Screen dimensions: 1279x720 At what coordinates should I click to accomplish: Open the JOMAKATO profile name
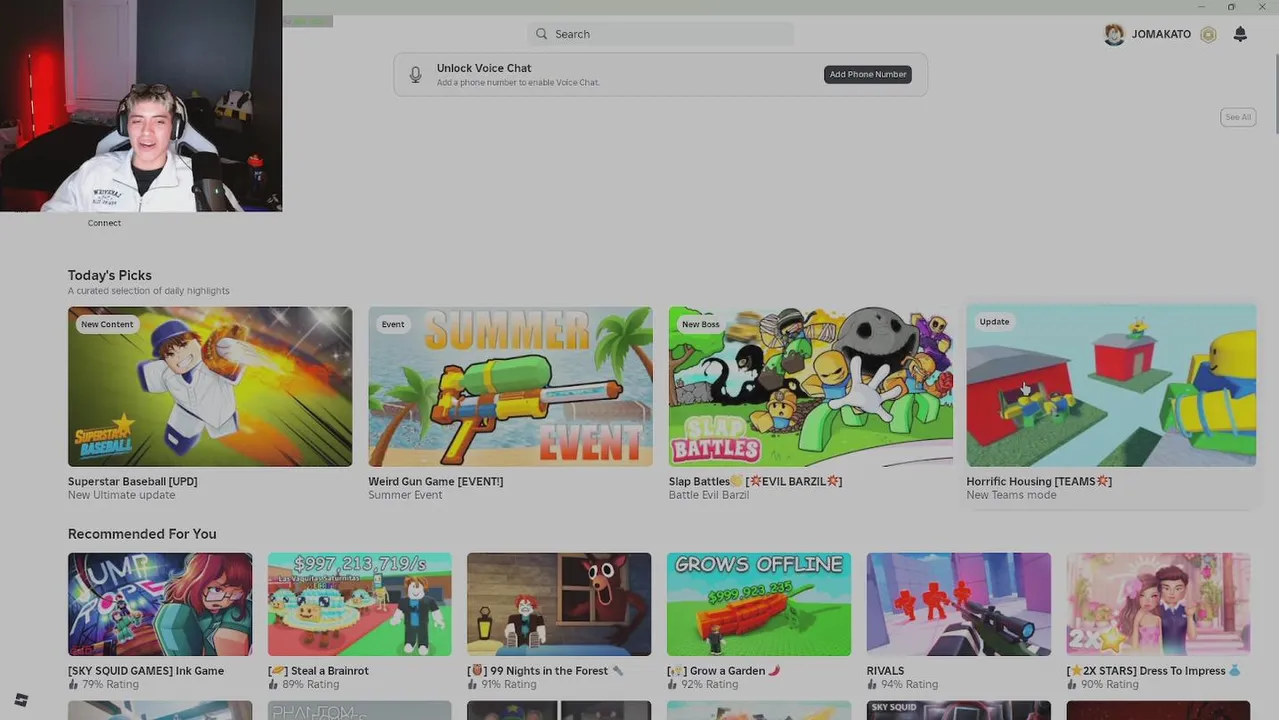1161,34
